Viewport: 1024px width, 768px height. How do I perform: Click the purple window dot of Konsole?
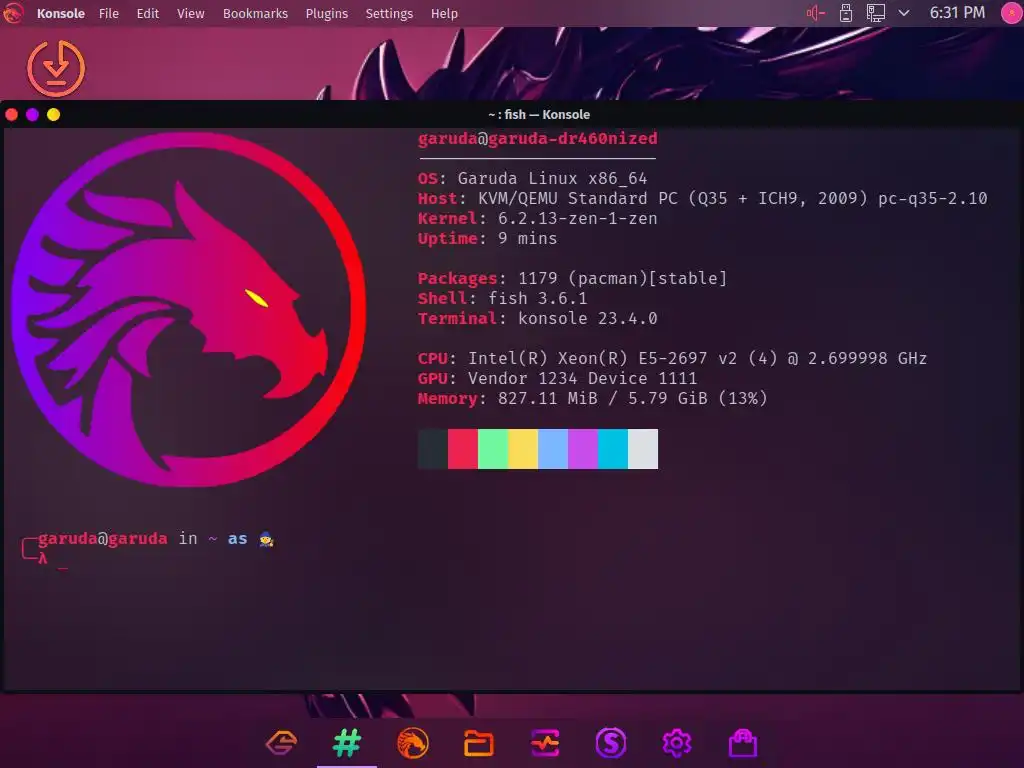tap(32, 115)
